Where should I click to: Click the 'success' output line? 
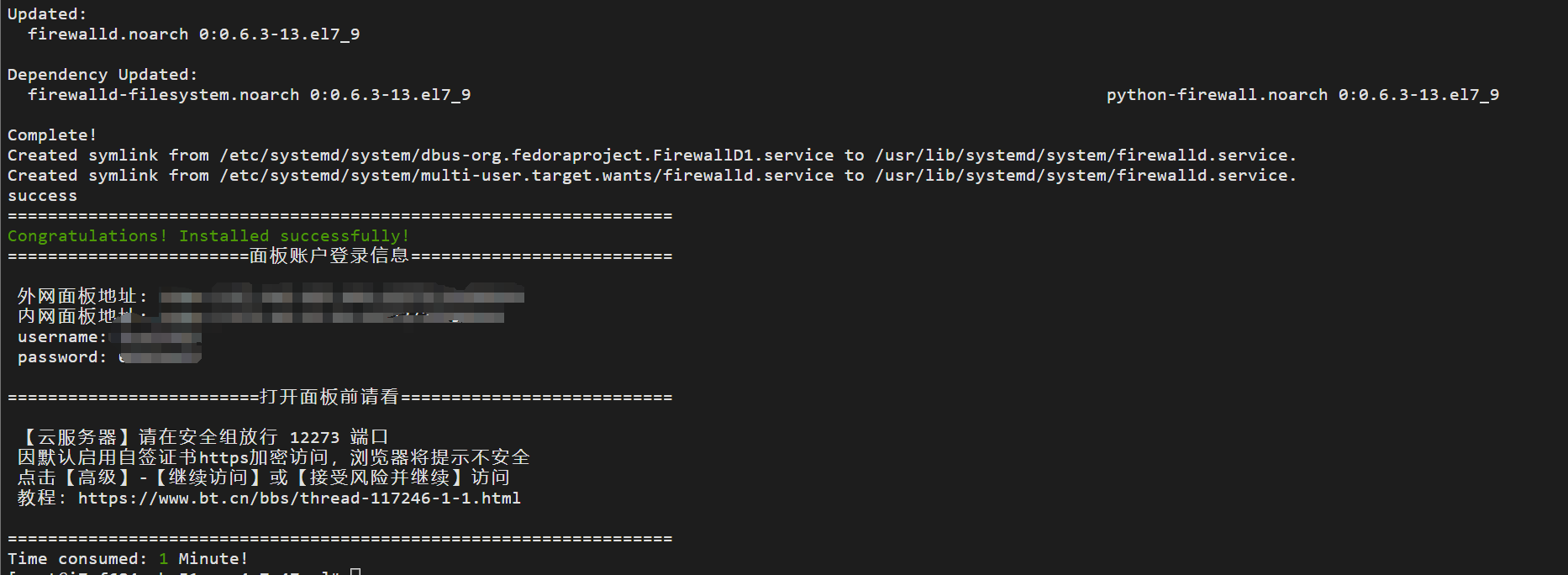(42, 196)
